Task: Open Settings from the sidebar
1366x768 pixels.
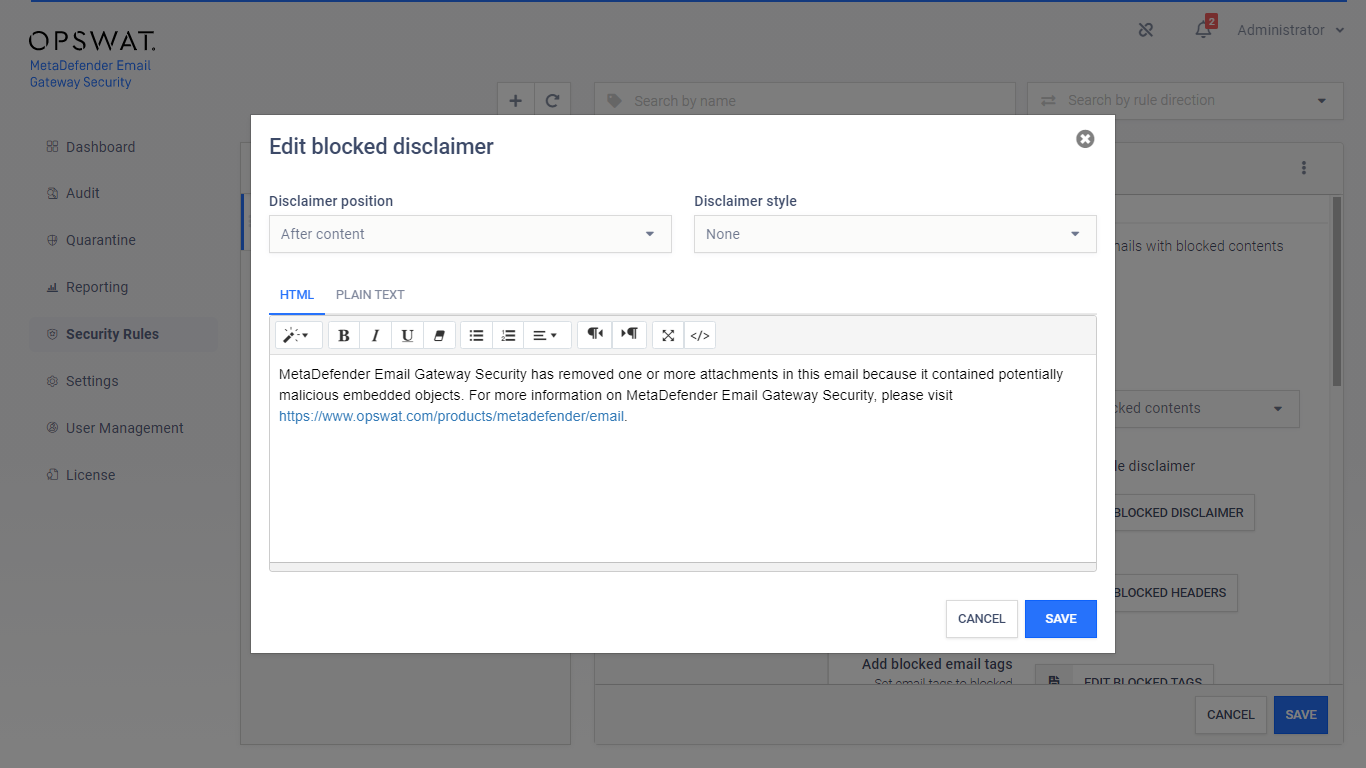Action: pos(92,381)
